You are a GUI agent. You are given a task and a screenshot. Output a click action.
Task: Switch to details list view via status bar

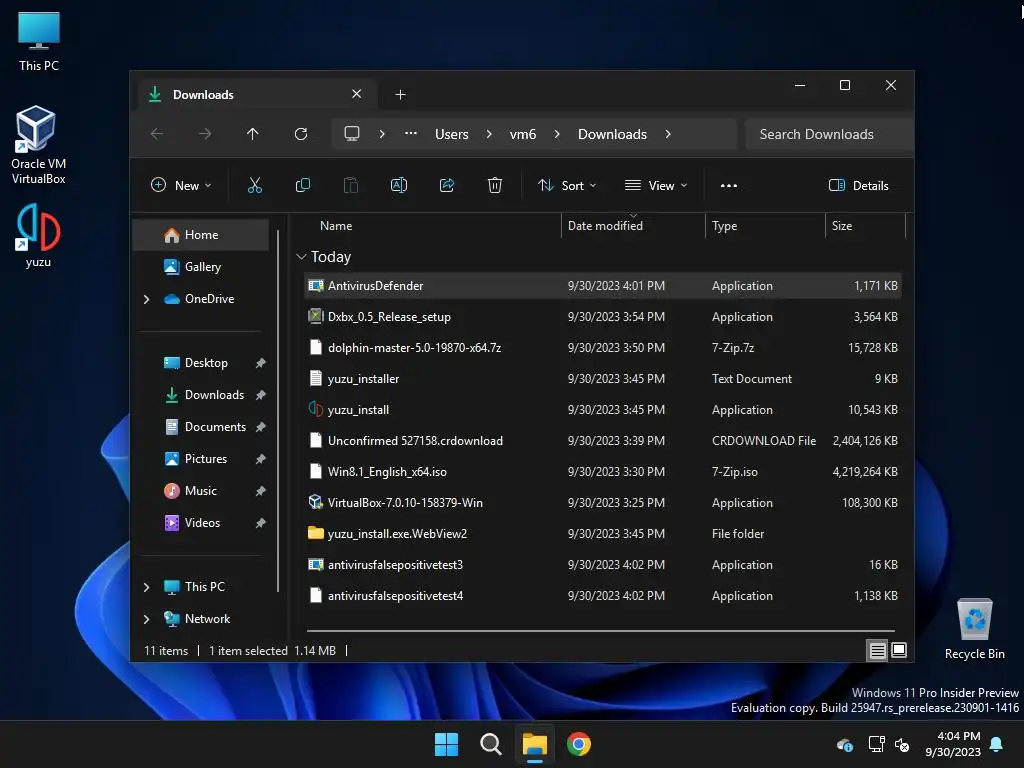877,650
